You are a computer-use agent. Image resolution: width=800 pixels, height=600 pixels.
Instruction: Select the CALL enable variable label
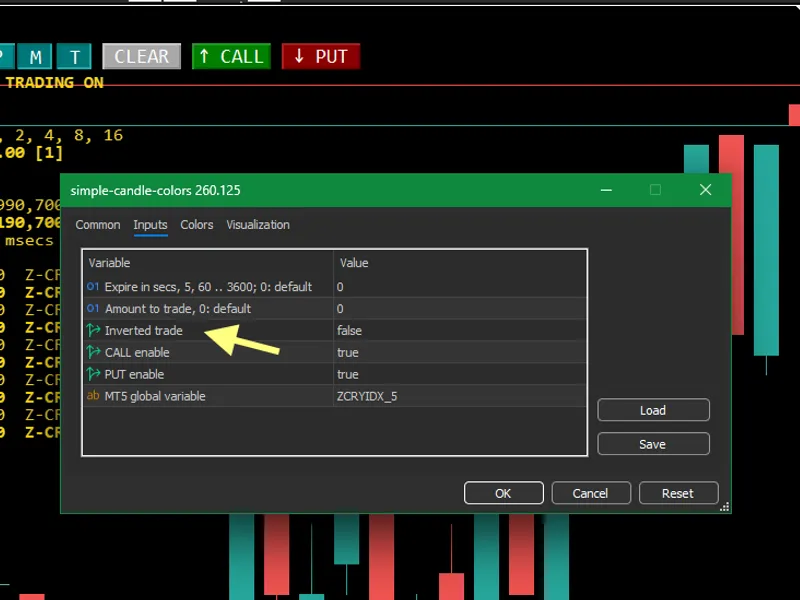click(137, 353)
